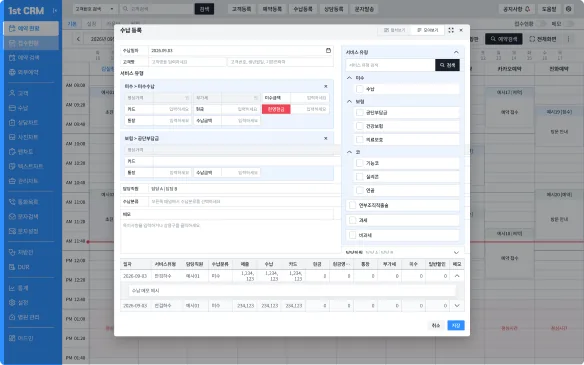The height and width of the screenshot is (365, 584).
Task: Remove the 미수 > 미수수납 service block
Action: pyautogui.click(x=326, y=86)
